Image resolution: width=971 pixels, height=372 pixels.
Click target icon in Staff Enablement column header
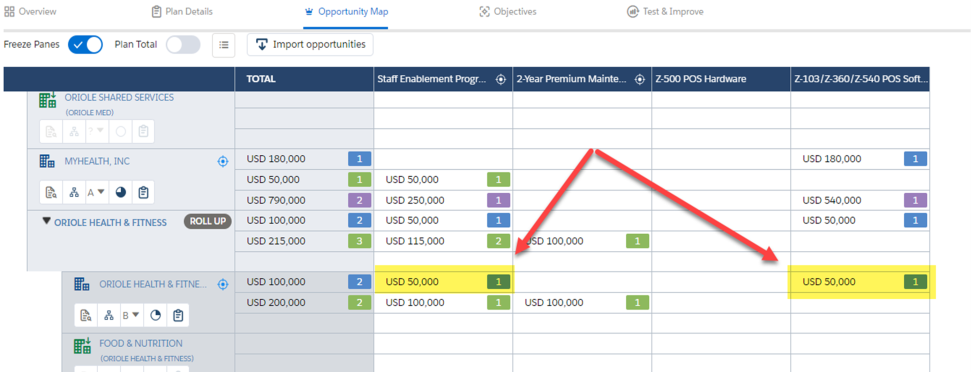(x=501, y=79)
